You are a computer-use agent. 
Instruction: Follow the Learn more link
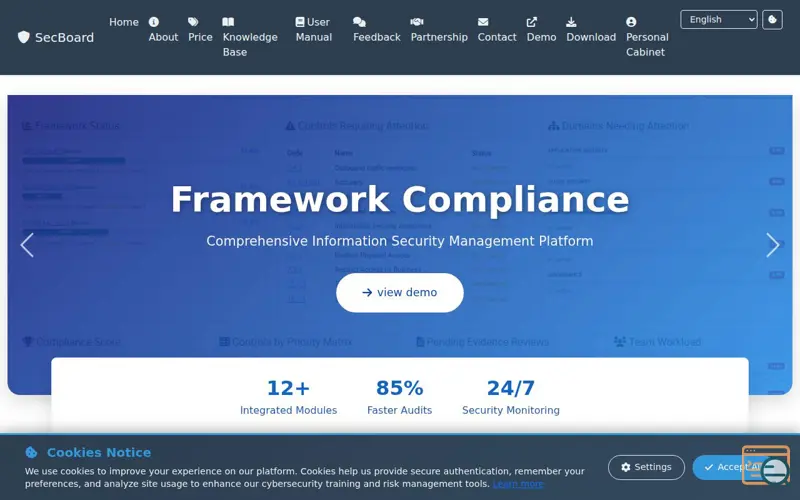point(518,484)
